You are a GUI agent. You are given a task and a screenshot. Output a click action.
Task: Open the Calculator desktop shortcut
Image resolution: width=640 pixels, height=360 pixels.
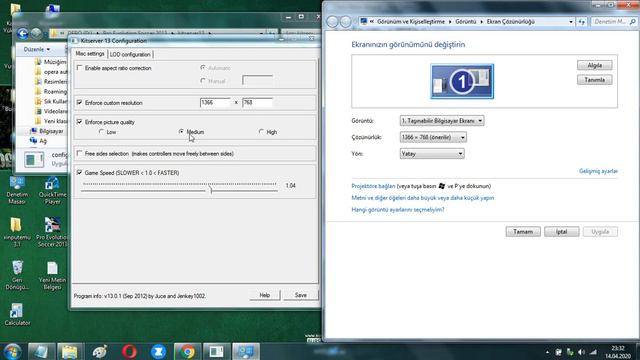[x=17, y=315]
